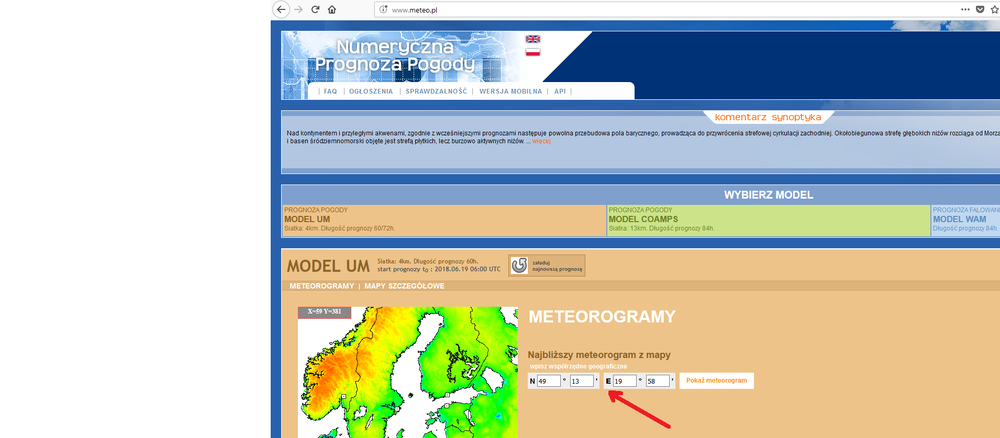Click the N degrees field containing 49

click(x=548, y=381)
